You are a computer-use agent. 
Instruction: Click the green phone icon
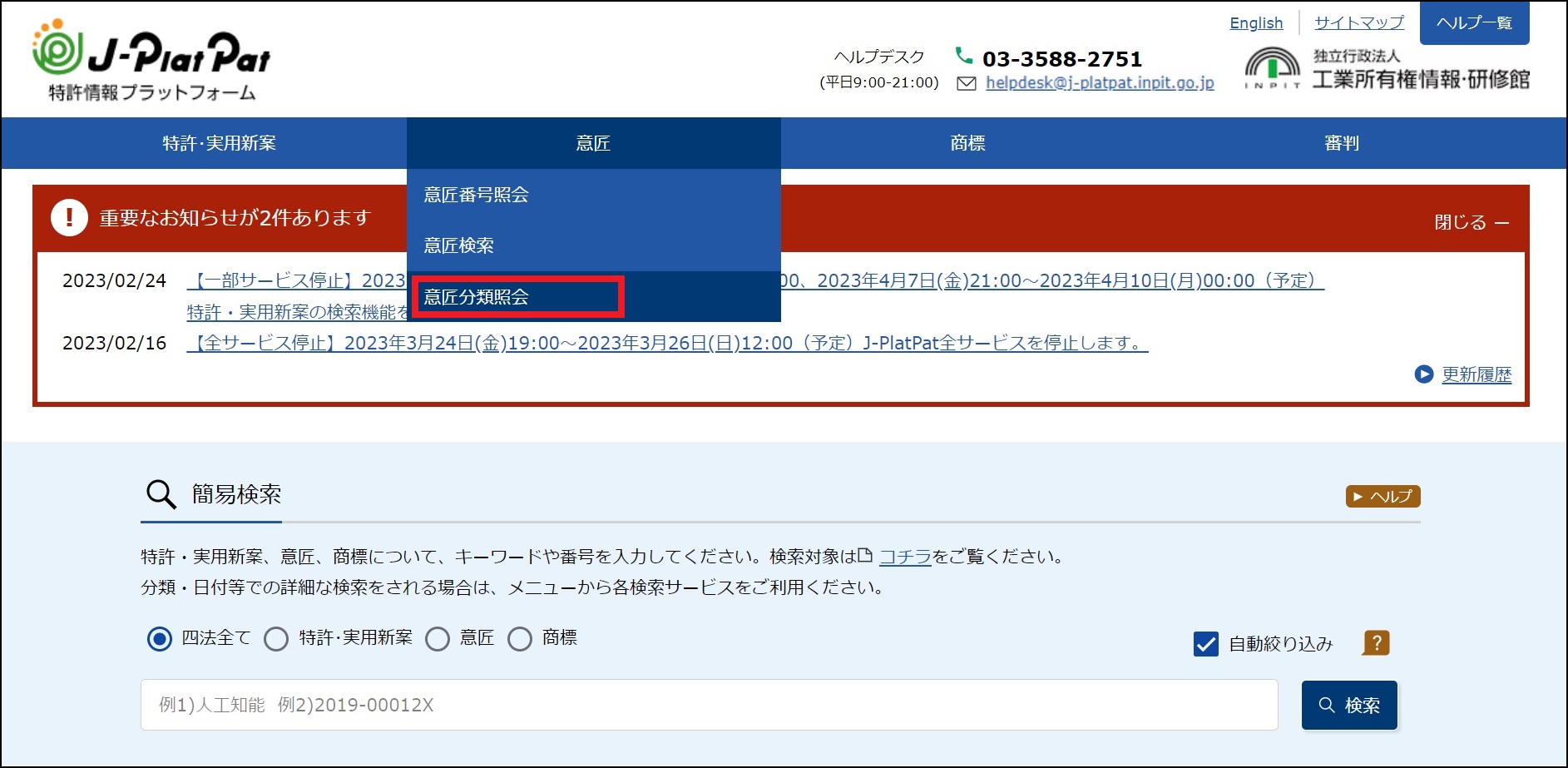coord(963,56)
